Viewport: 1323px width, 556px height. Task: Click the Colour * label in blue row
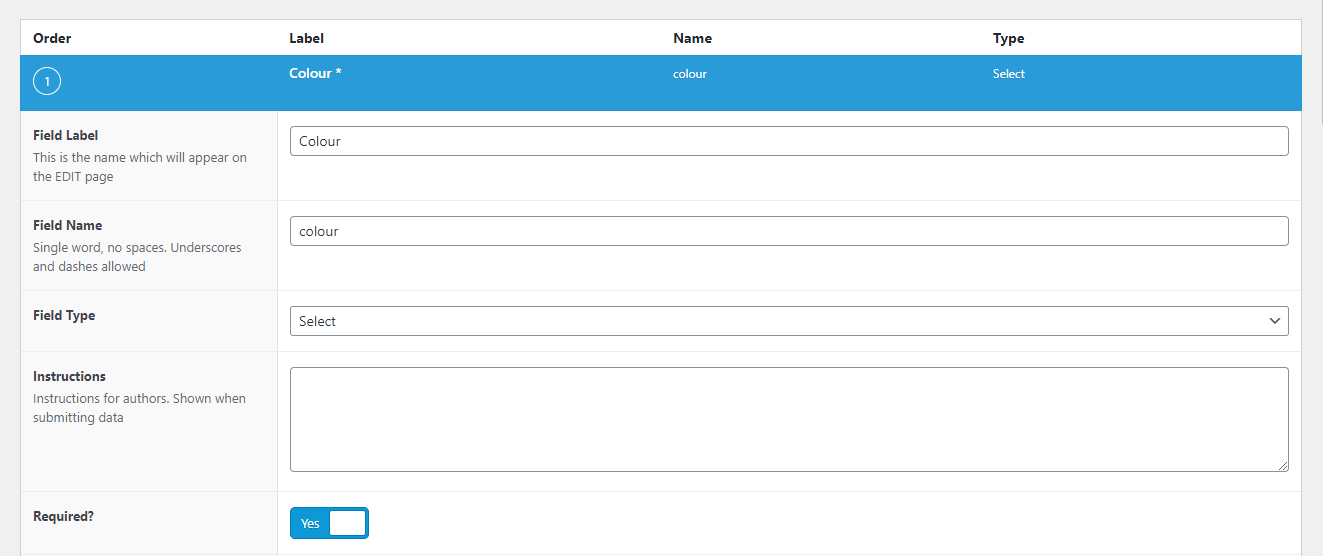pyautogui.click(x=315, y=73)
